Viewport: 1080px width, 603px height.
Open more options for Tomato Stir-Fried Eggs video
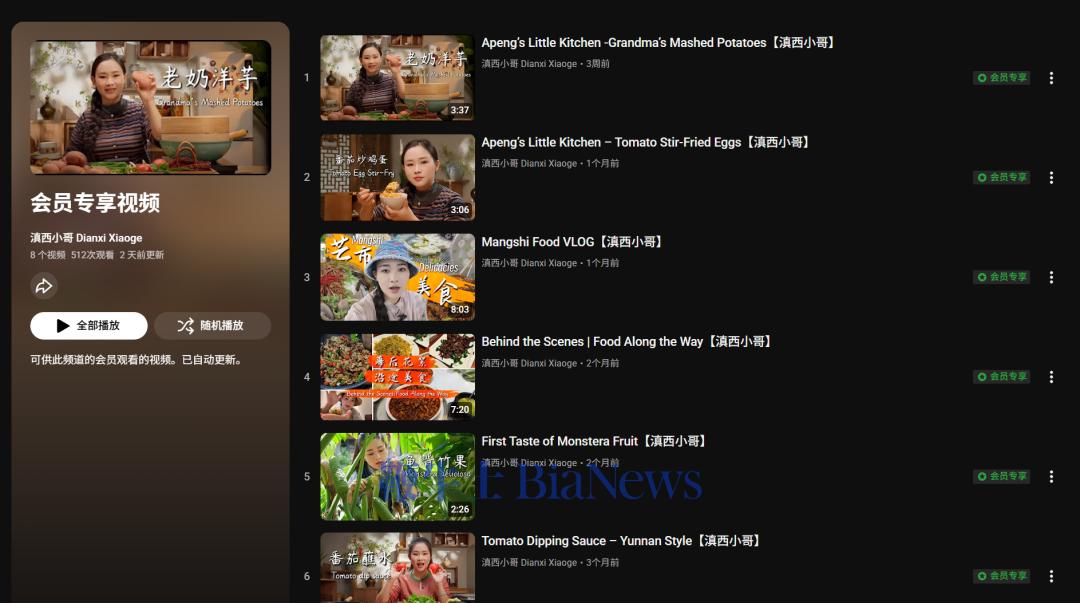(x=1051, y=178)
